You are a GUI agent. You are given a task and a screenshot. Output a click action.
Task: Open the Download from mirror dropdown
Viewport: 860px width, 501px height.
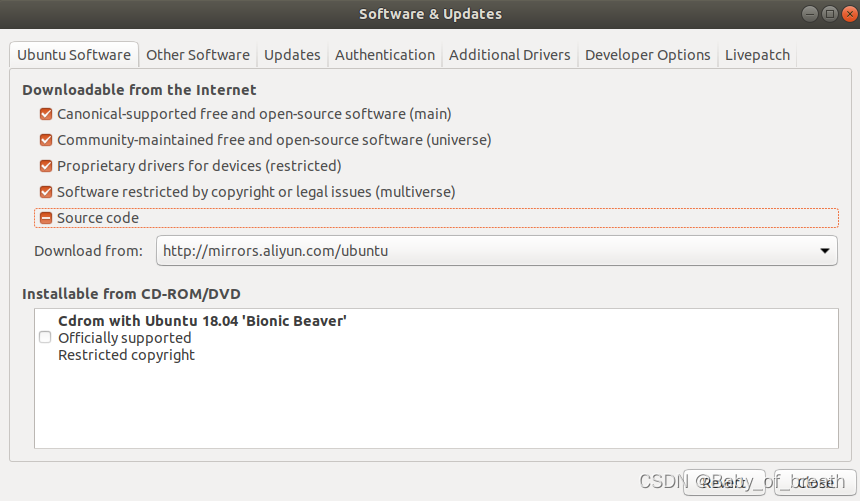[496, 251]
